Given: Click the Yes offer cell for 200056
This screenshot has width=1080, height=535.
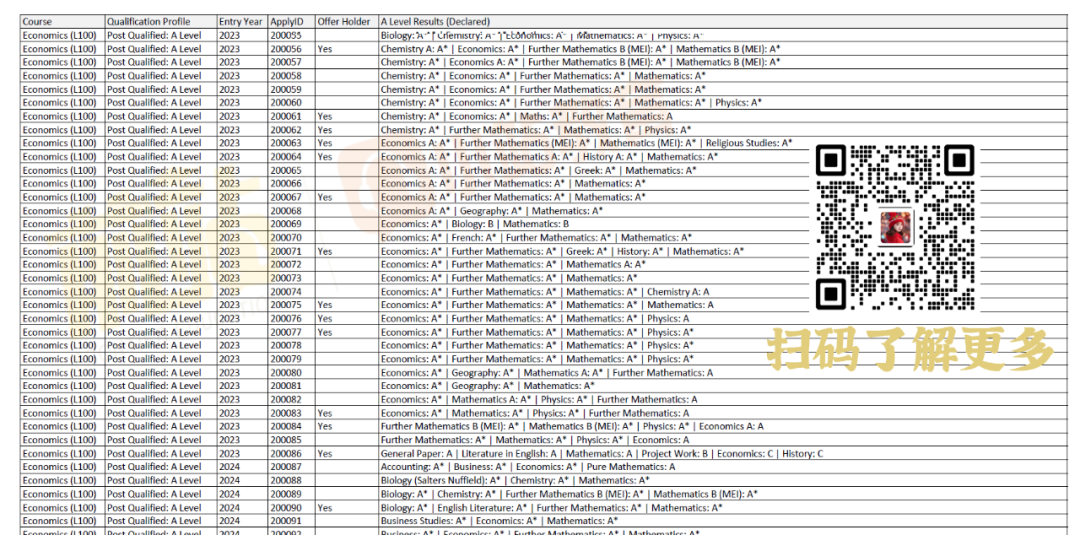Looking at the screenshot, I should [x=346, y=49].
